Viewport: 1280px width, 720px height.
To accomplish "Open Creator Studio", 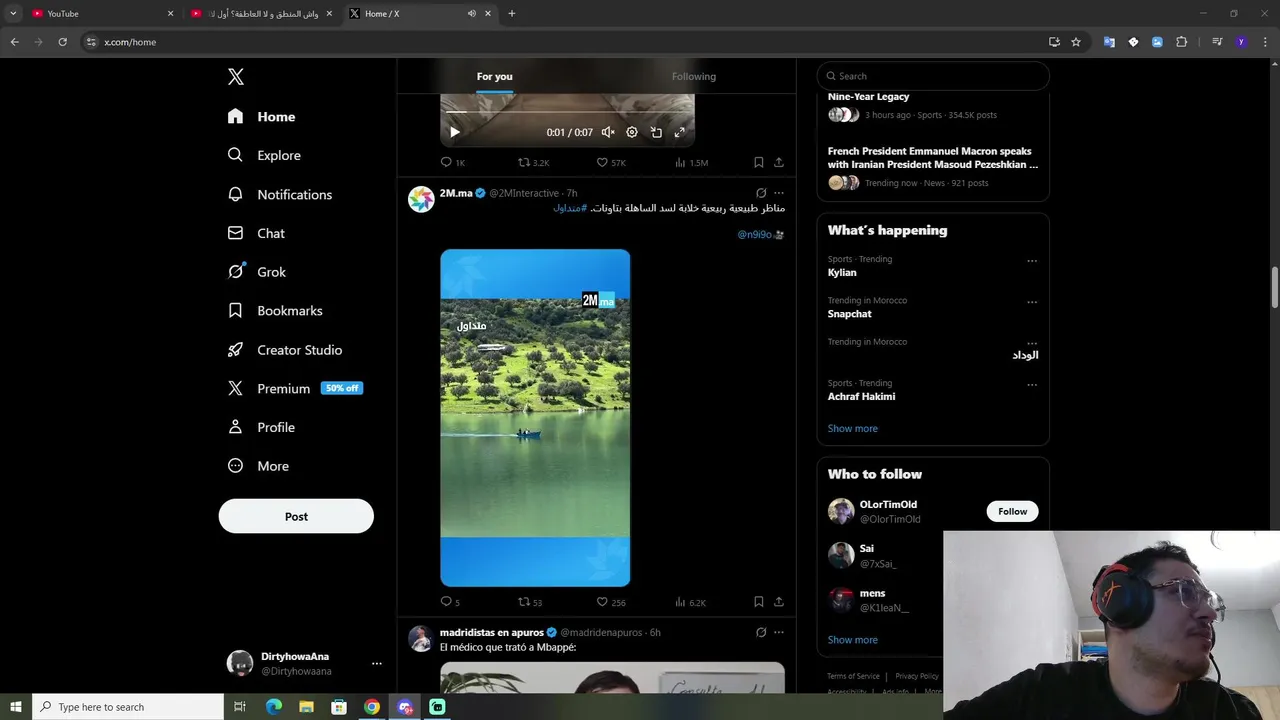I will (x=284, y=350).
